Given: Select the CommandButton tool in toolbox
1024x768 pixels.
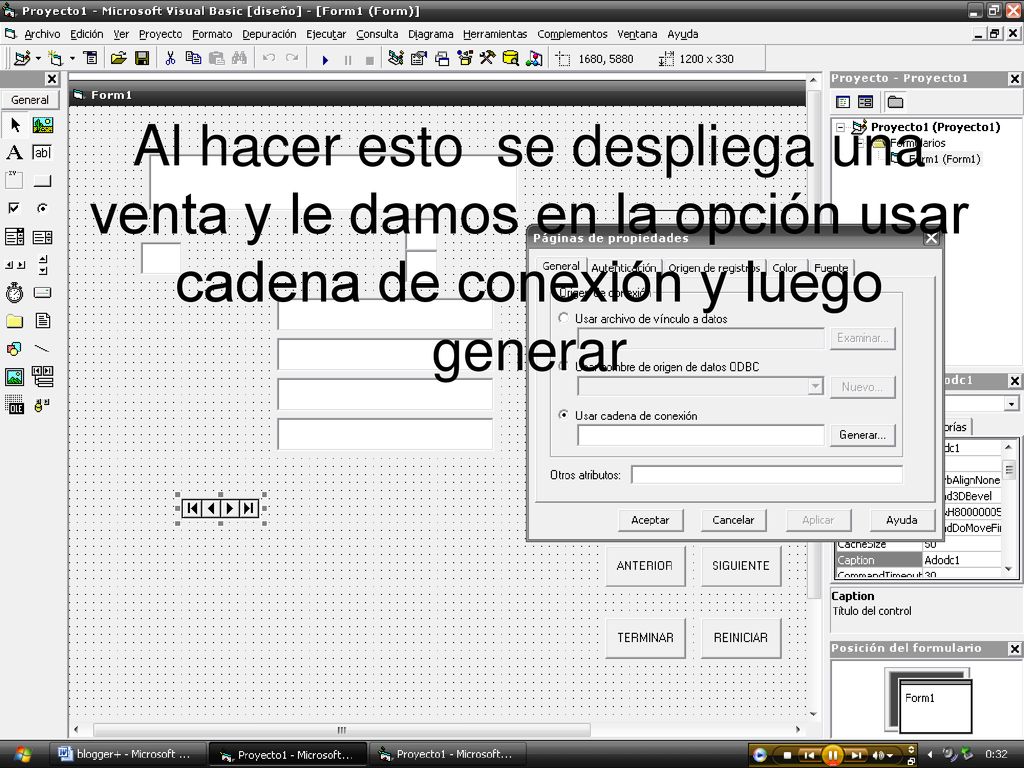Looking at the screenshot, I should 42,180.
